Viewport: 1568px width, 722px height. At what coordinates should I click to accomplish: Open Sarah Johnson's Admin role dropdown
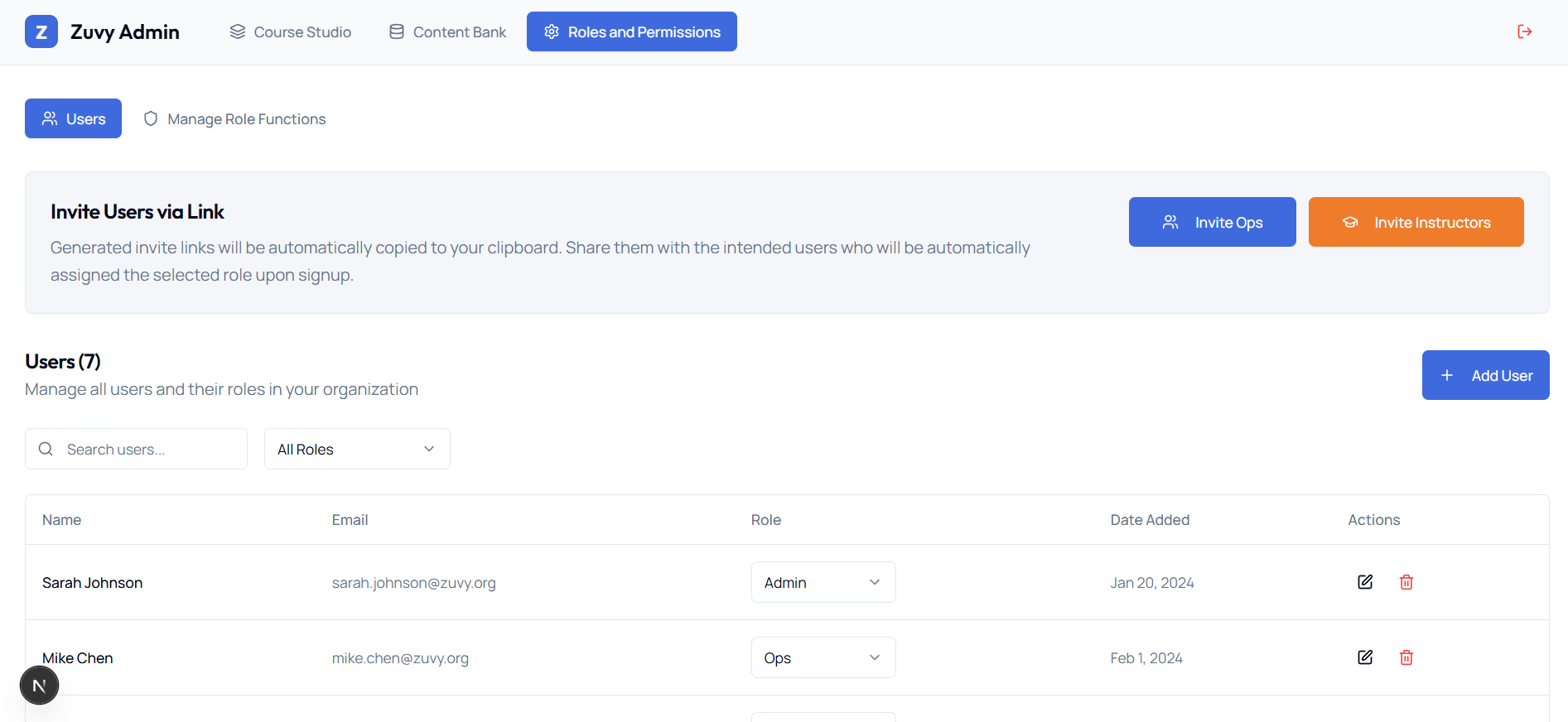click(823, 582)
